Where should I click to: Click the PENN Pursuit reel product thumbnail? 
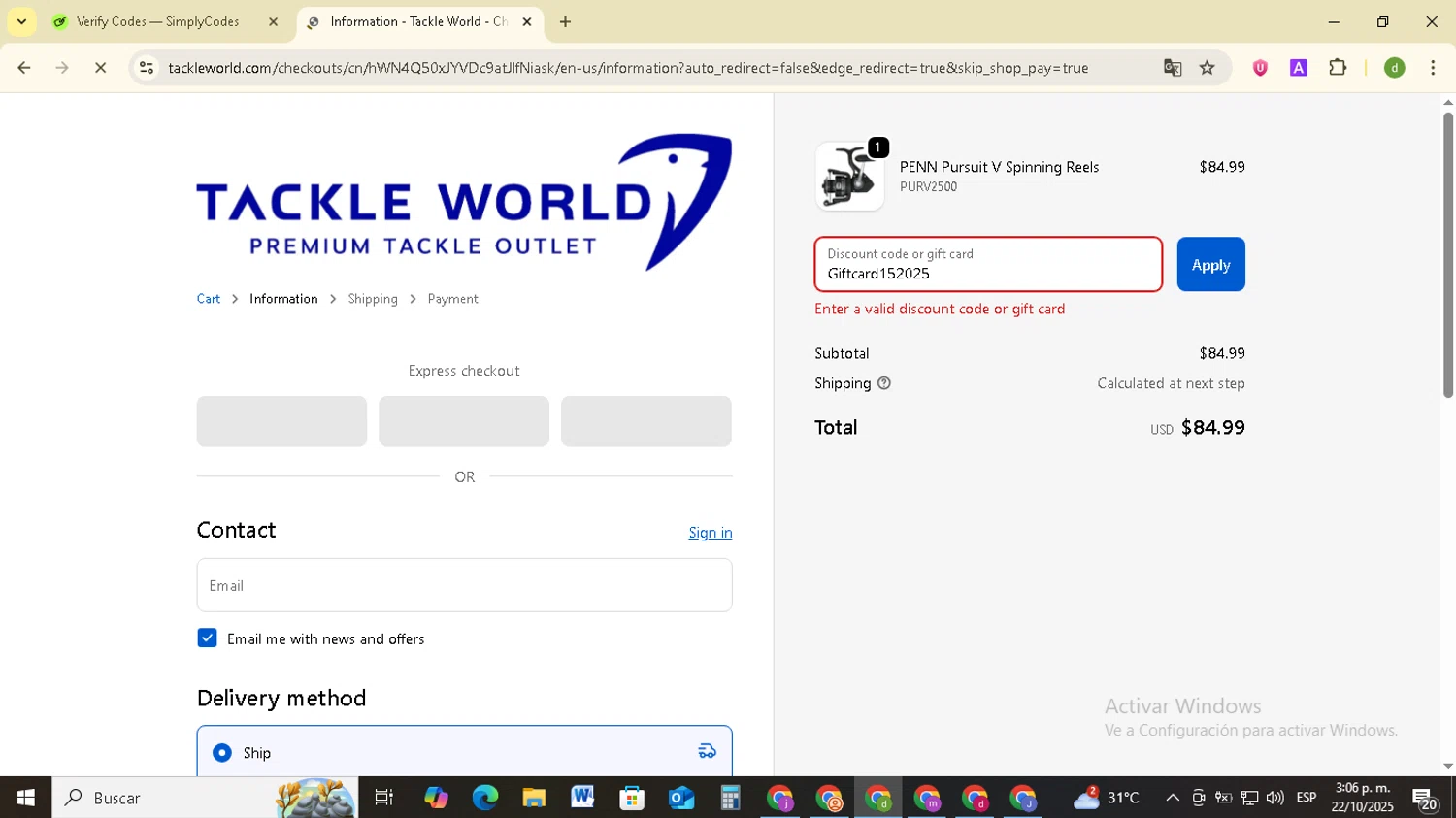[849, 177]
